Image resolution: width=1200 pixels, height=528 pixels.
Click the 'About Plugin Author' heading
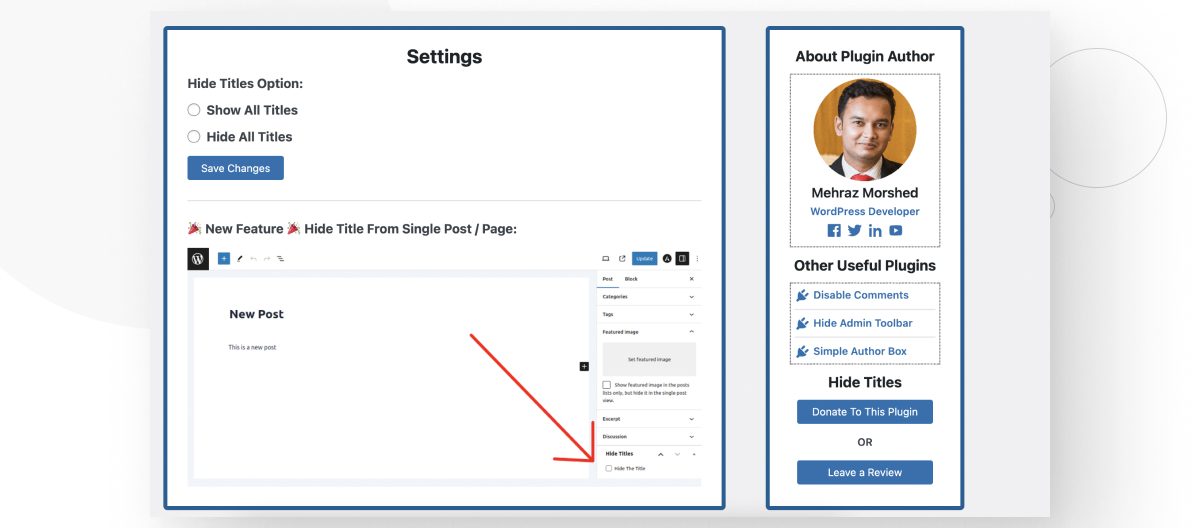point(865,56)
